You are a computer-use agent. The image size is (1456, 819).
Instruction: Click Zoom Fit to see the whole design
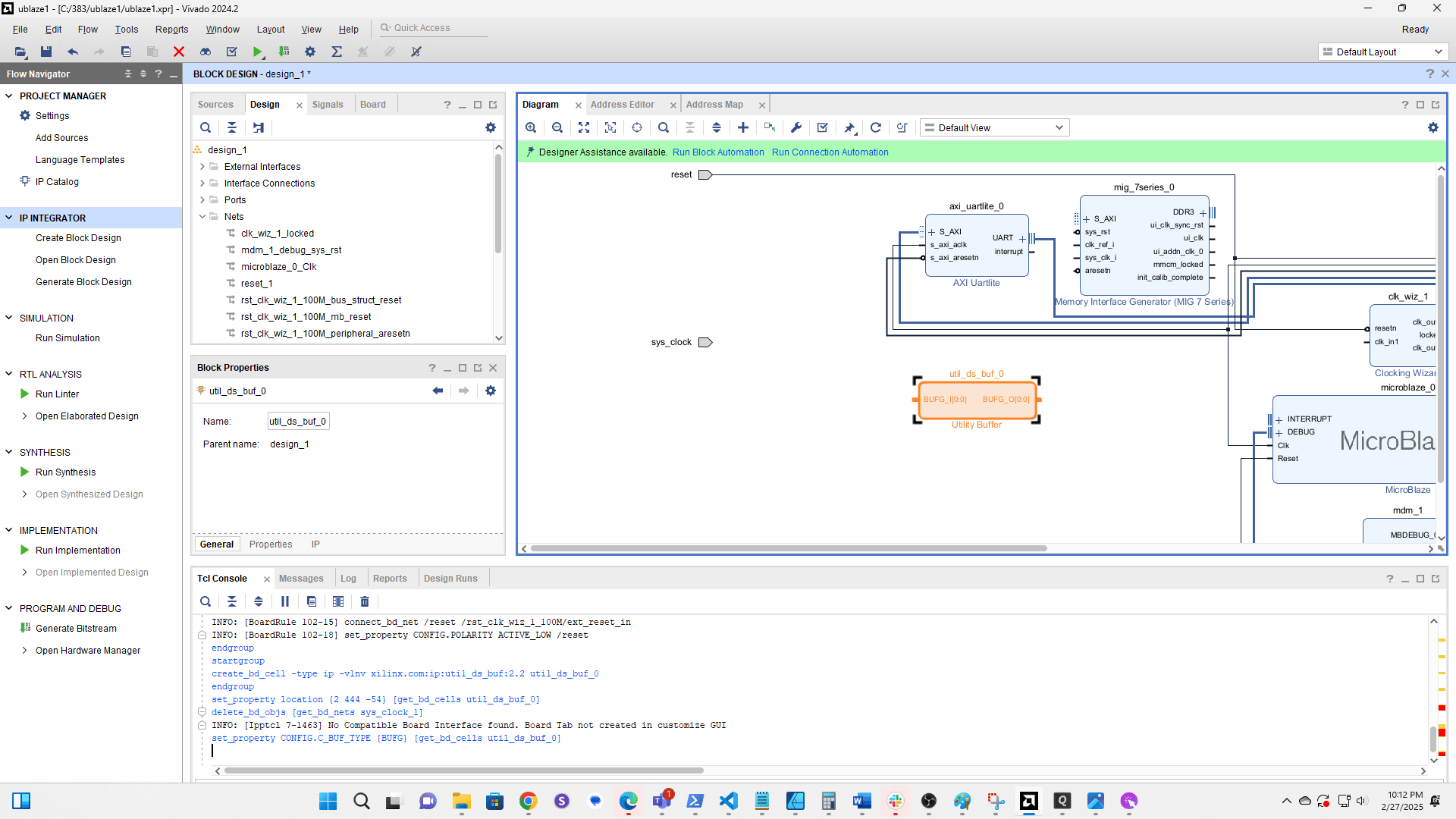click(x=584, y=127)
